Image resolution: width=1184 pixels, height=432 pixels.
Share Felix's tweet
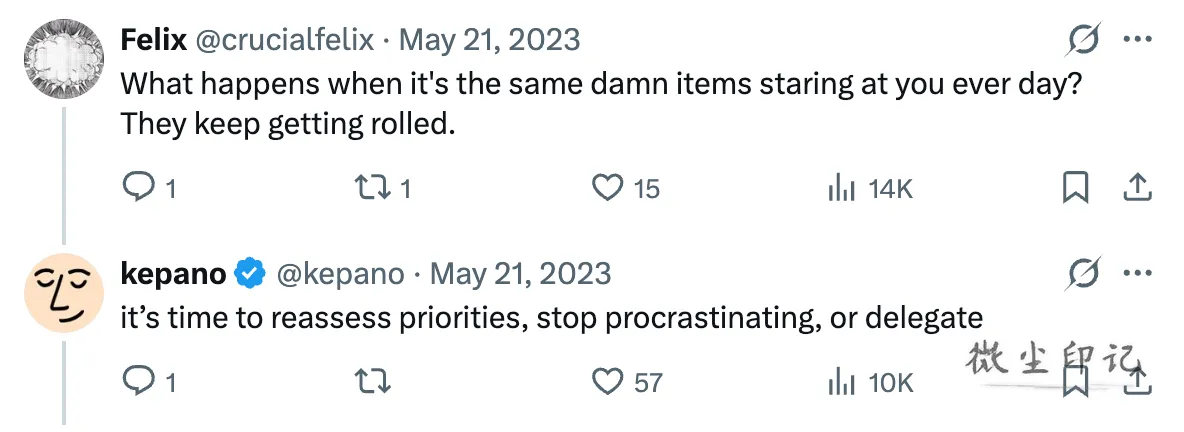[1136, 187]
